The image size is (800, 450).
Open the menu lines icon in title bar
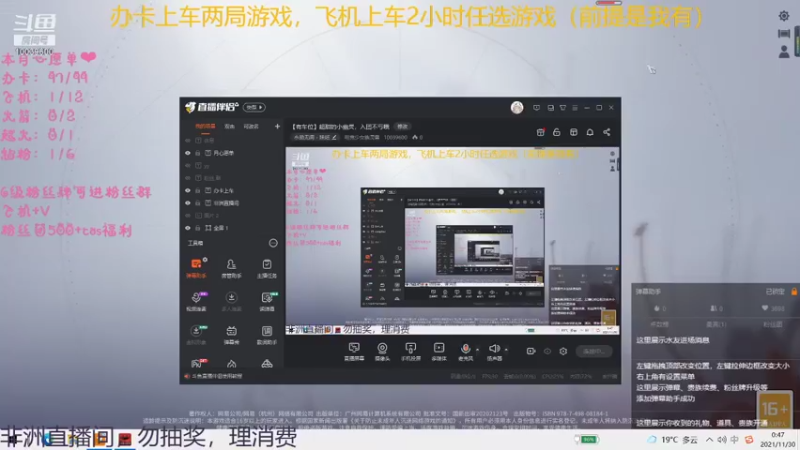point(575,108)
